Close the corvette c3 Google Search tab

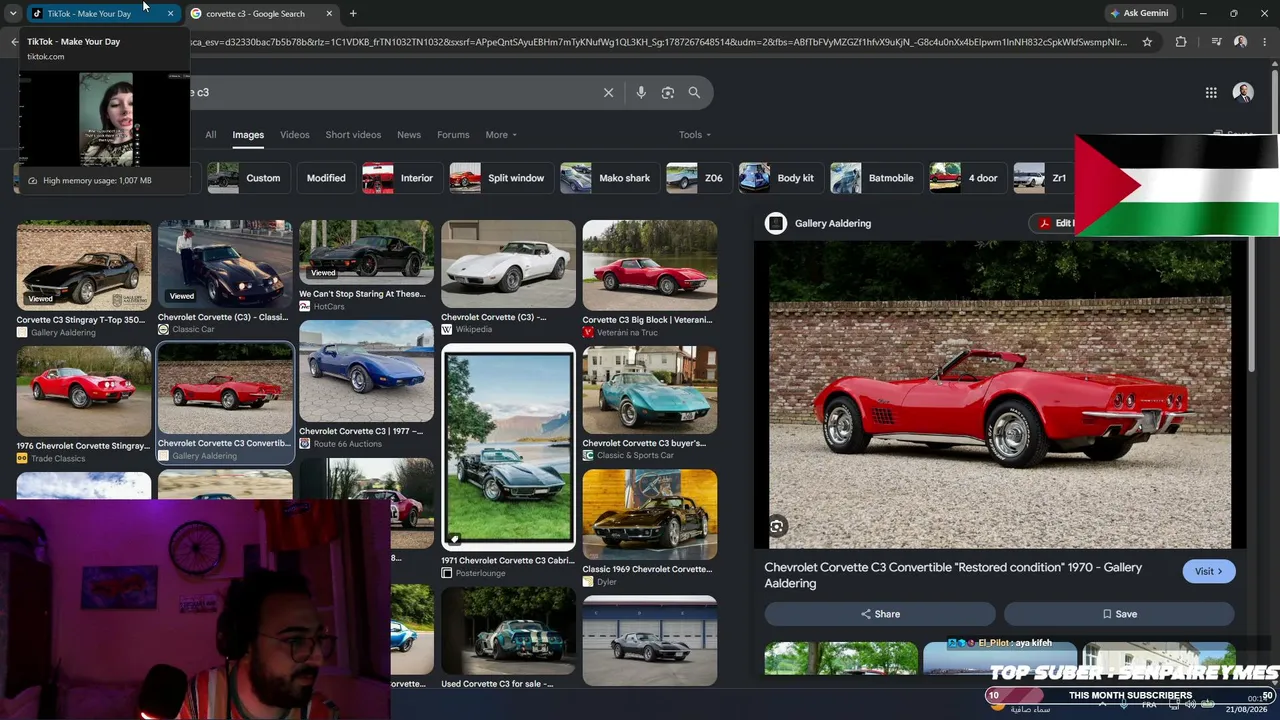pos(329,13)
